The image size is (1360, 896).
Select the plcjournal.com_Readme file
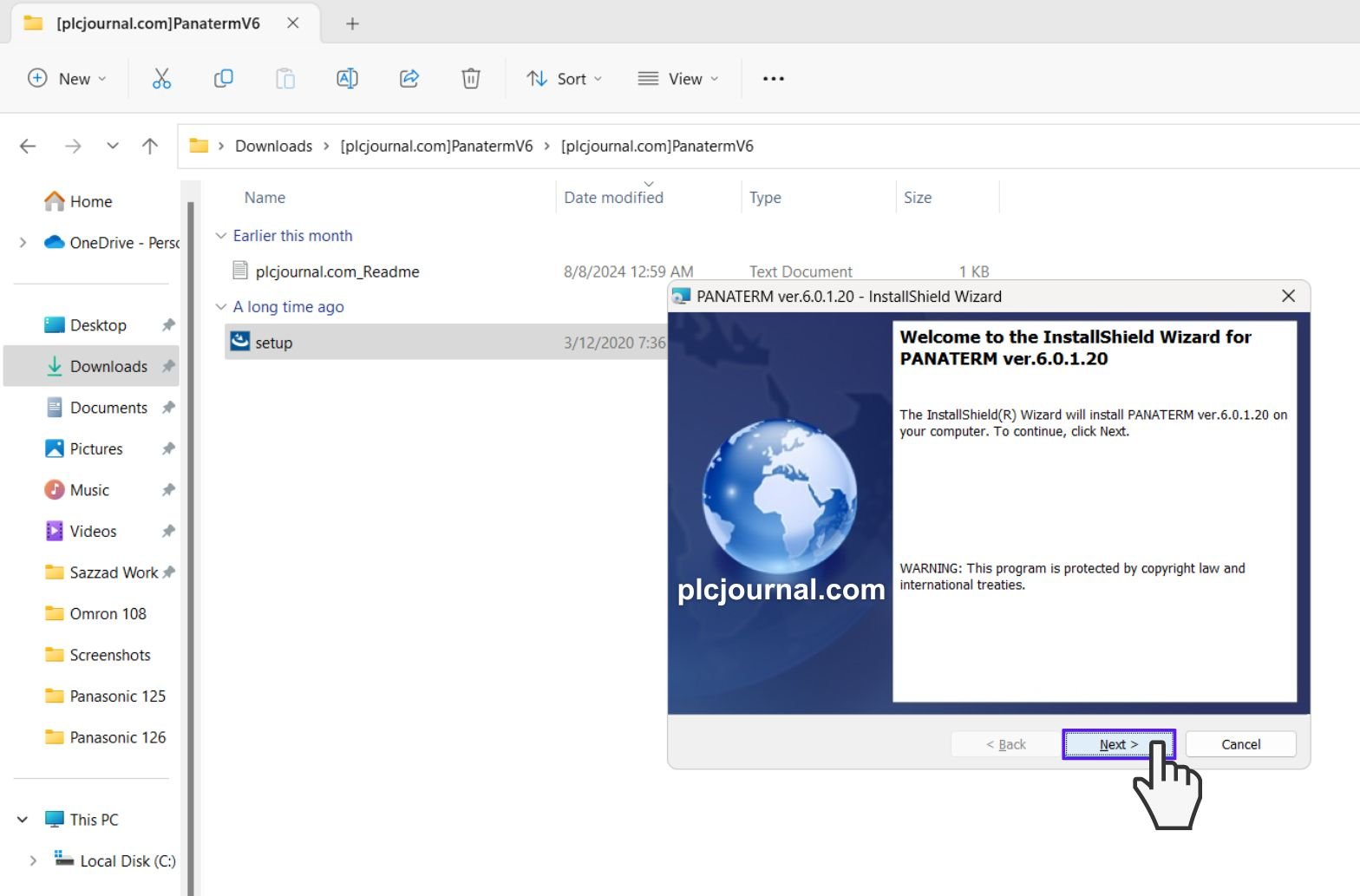(x=337, y=271)
